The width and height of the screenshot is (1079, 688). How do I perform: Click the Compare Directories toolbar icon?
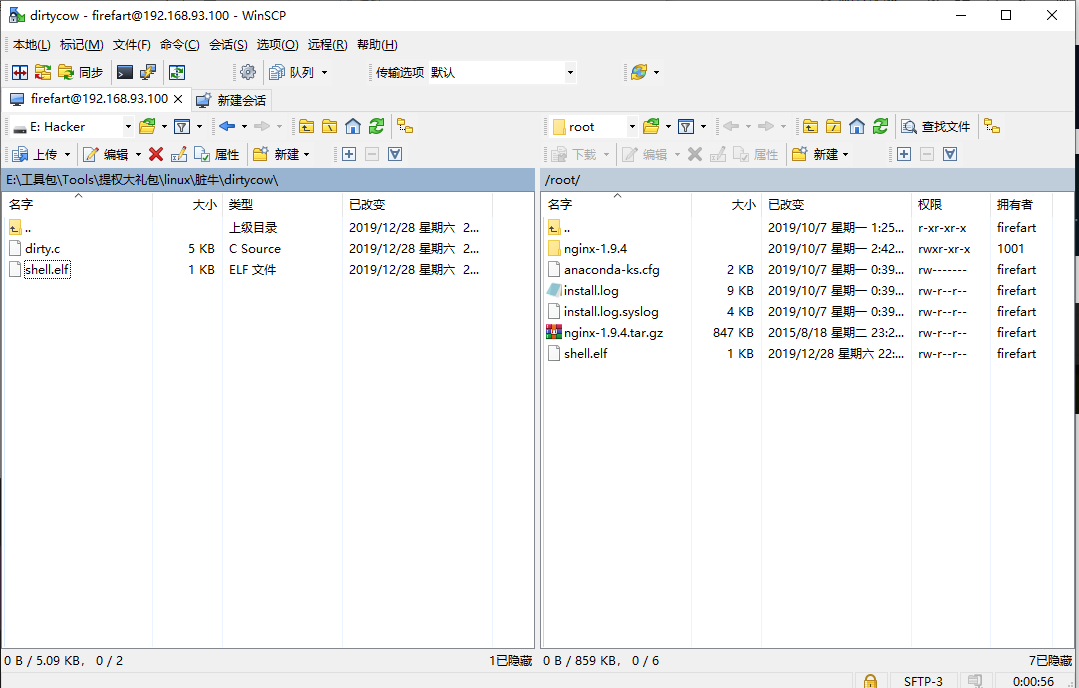pyautogui.click(x=20, y=72)
